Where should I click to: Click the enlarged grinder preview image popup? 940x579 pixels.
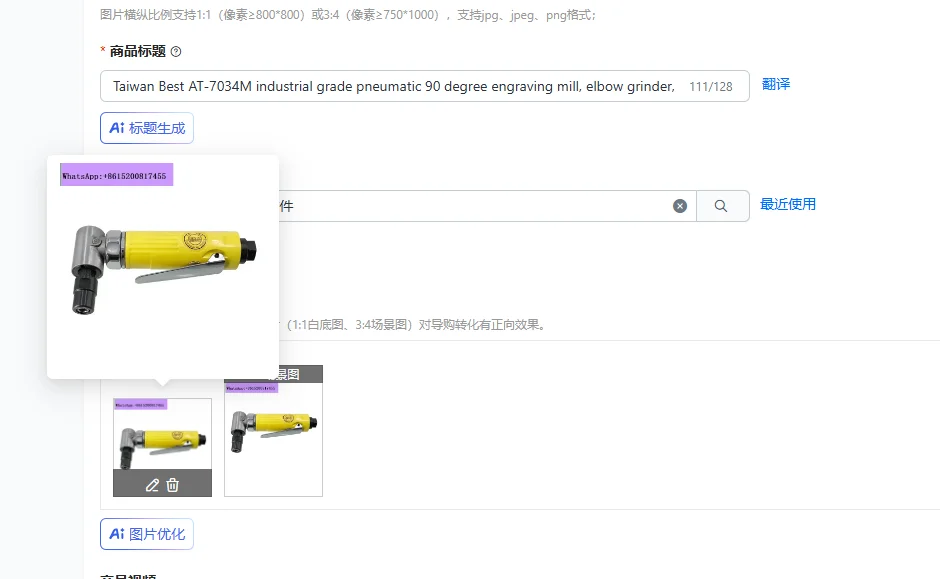163,267
